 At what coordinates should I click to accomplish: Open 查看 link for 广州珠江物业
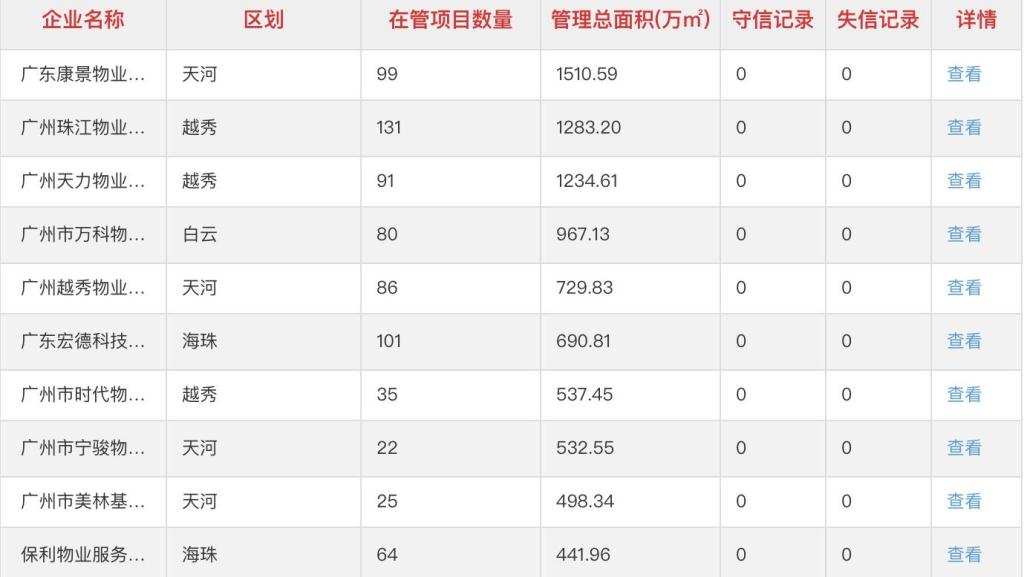(x=964, y=128)
